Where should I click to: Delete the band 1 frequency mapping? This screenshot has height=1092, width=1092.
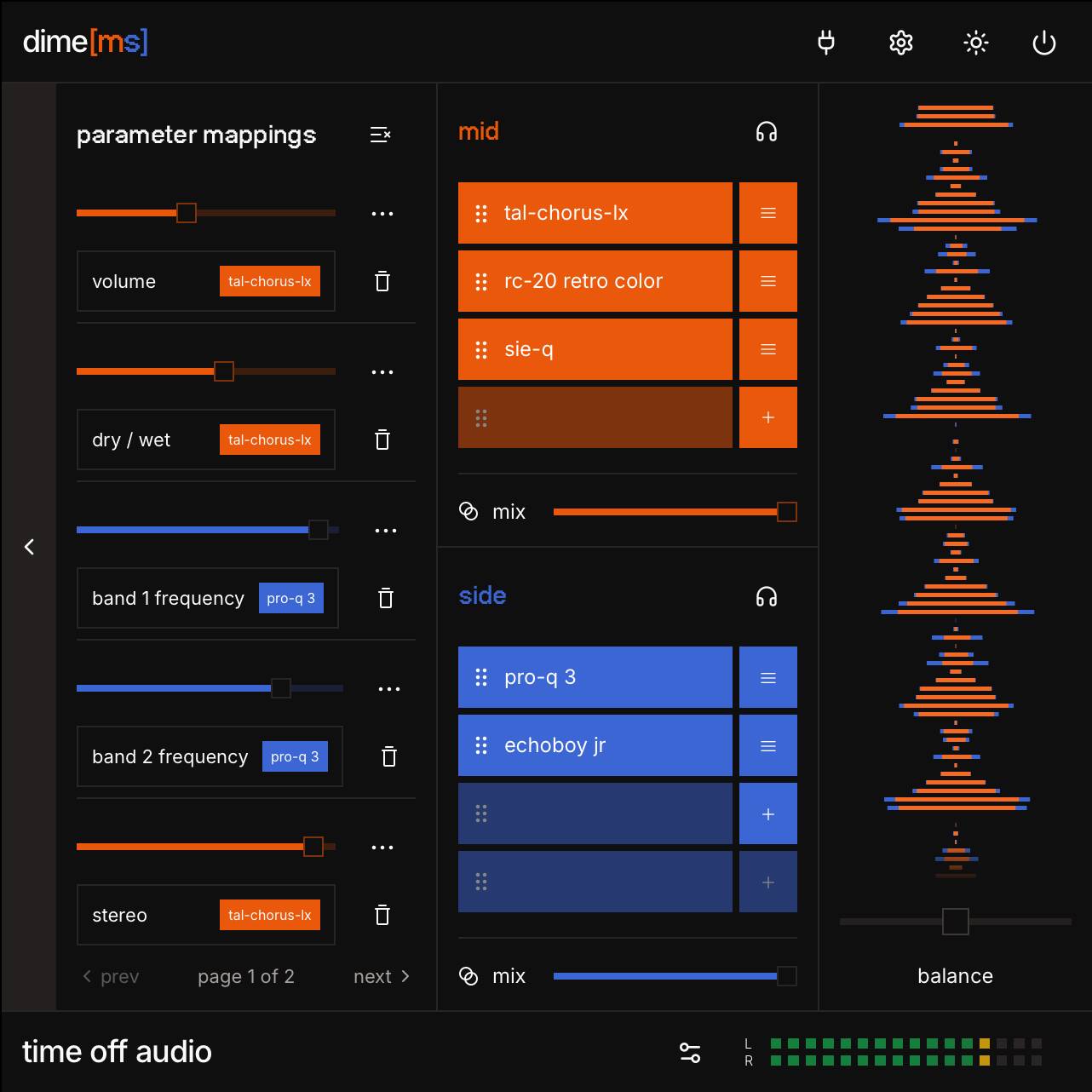386,598
